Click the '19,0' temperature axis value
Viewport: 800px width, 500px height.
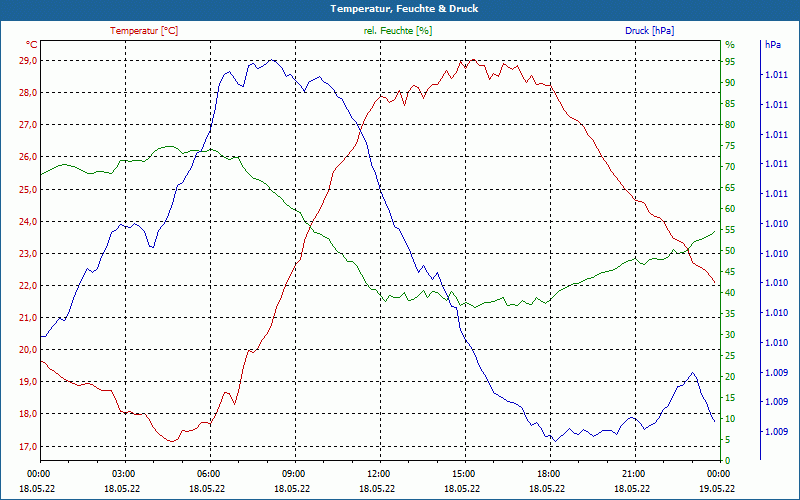coord(28,382)
